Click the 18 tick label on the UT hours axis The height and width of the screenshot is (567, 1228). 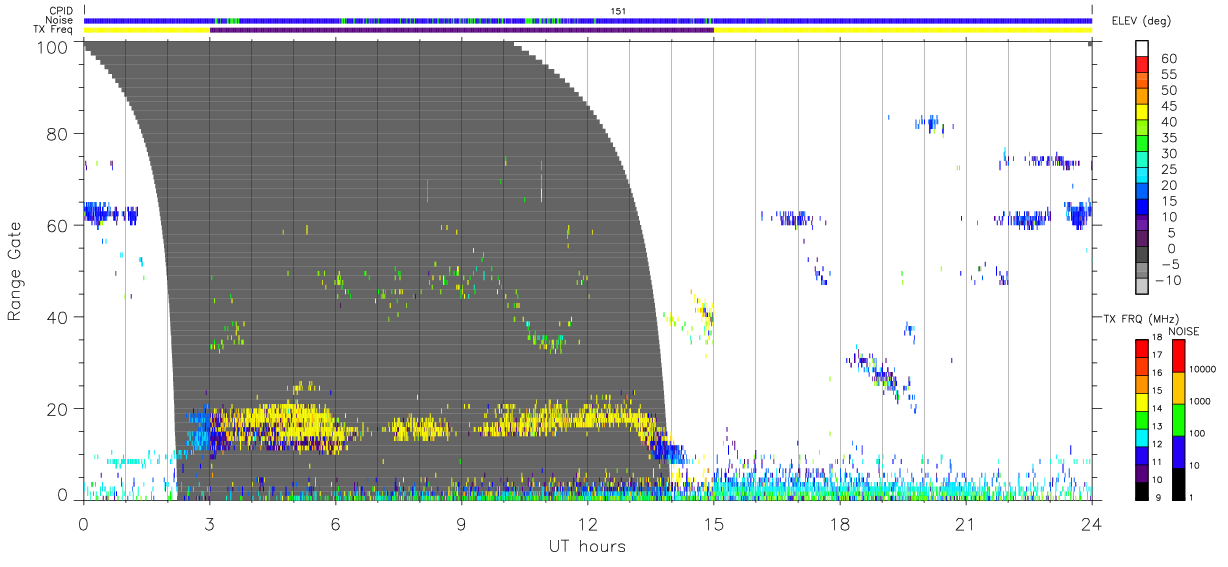[840, 524]
